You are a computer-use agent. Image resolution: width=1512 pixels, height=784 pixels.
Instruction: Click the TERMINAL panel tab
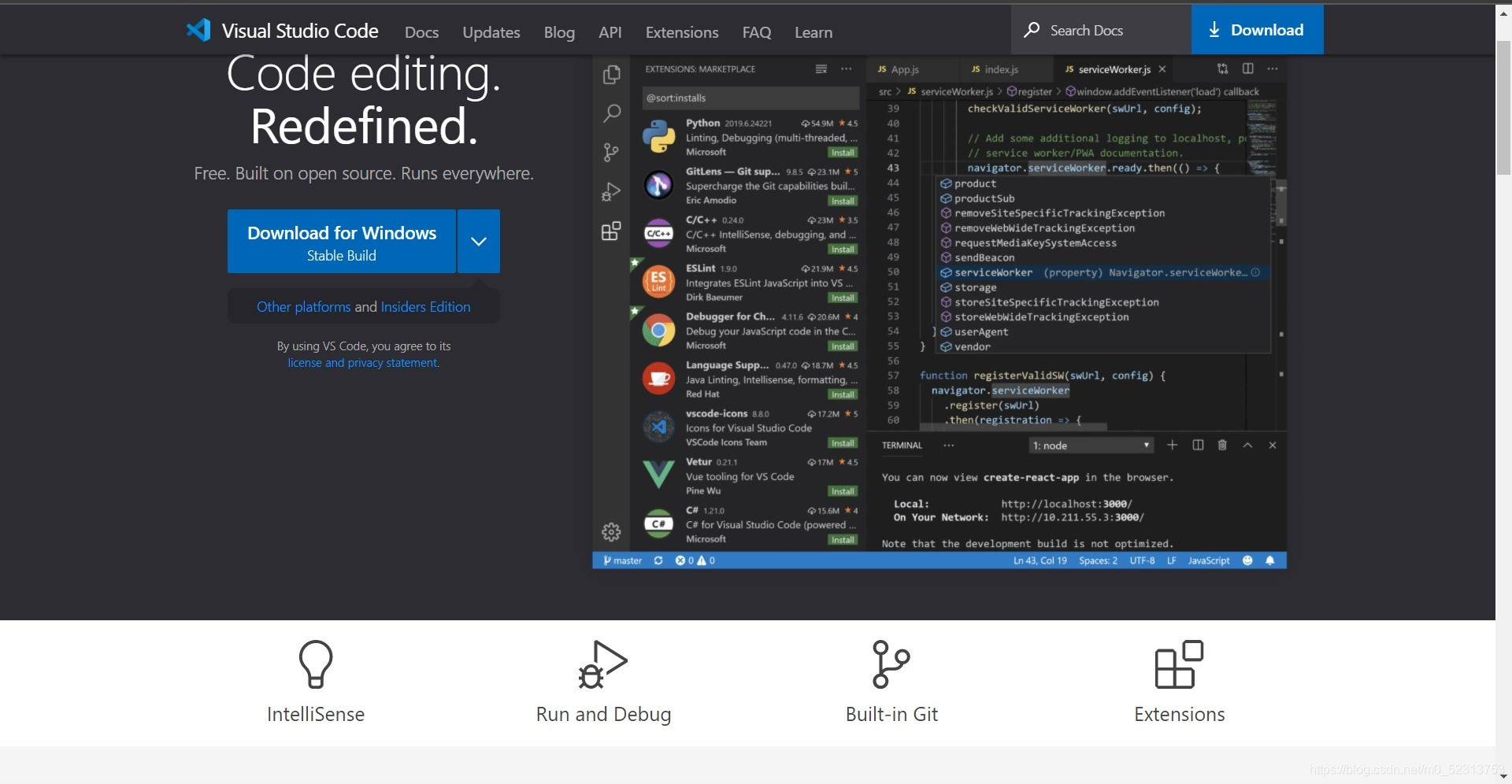[902, 446]
